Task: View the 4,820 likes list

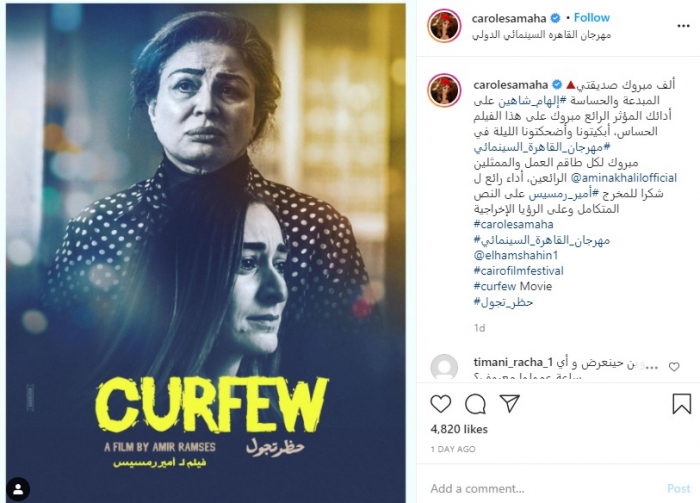Action: click(x=459, y=429)
